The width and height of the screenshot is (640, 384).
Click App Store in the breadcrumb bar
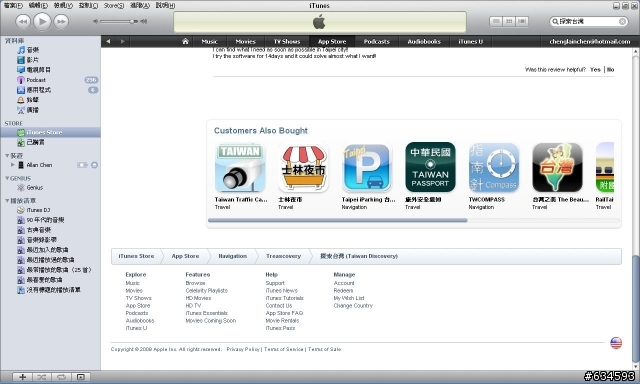[x=185, y=256]
